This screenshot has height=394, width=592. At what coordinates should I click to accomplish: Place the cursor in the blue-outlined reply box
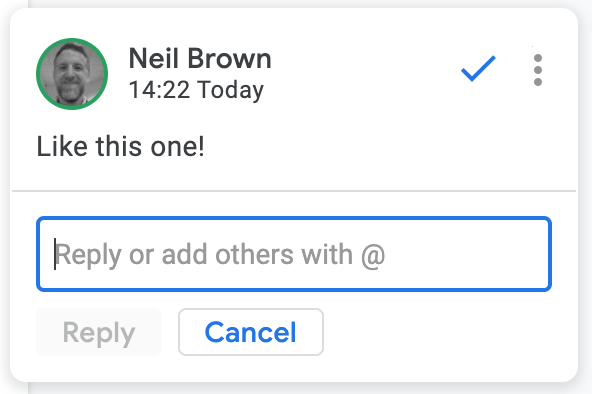pyautogui.click(x=294, y=254)
